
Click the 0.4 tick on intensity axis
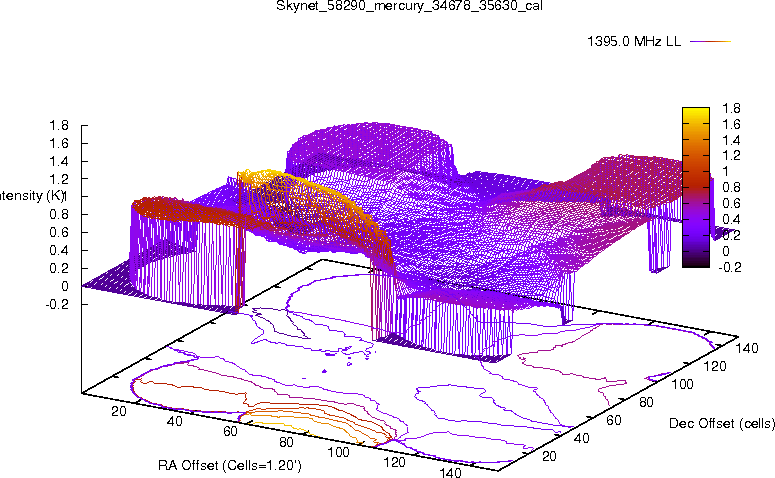pyautogui.click(x=59, y=250)
